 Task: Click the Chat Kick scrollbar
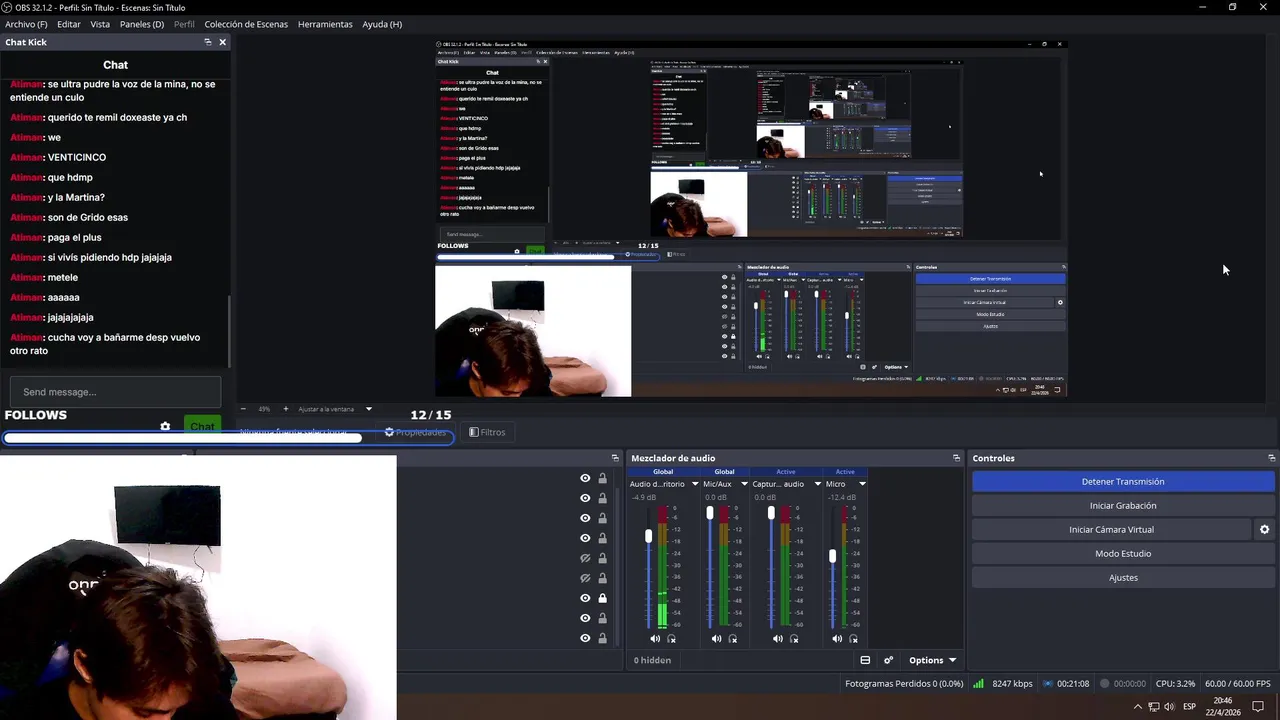click(229, 330)
